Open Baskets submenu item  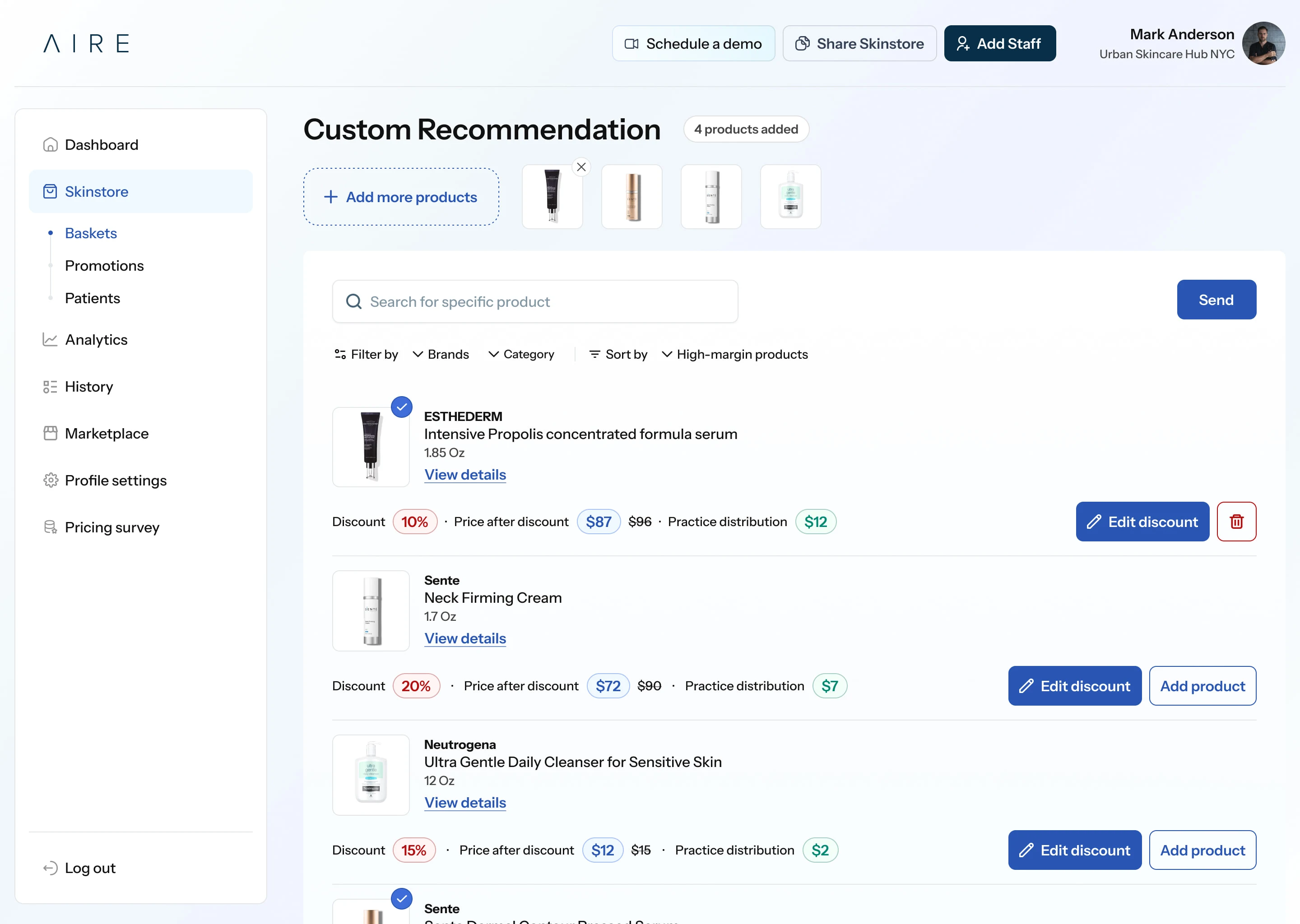[90, 233]
